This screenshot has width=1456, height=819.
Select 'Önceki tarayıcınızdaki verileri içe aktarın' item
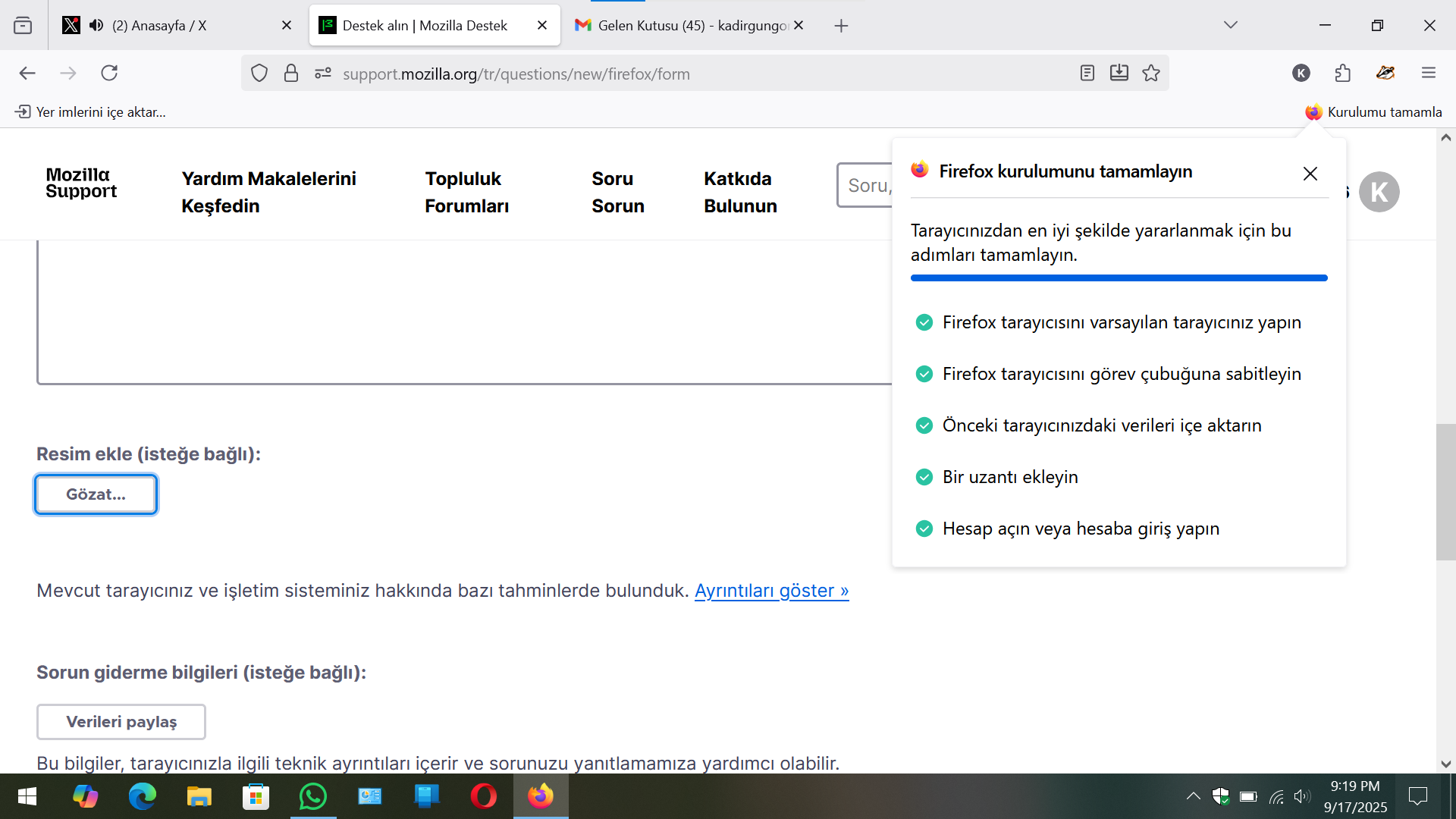tap(1101, 425)
